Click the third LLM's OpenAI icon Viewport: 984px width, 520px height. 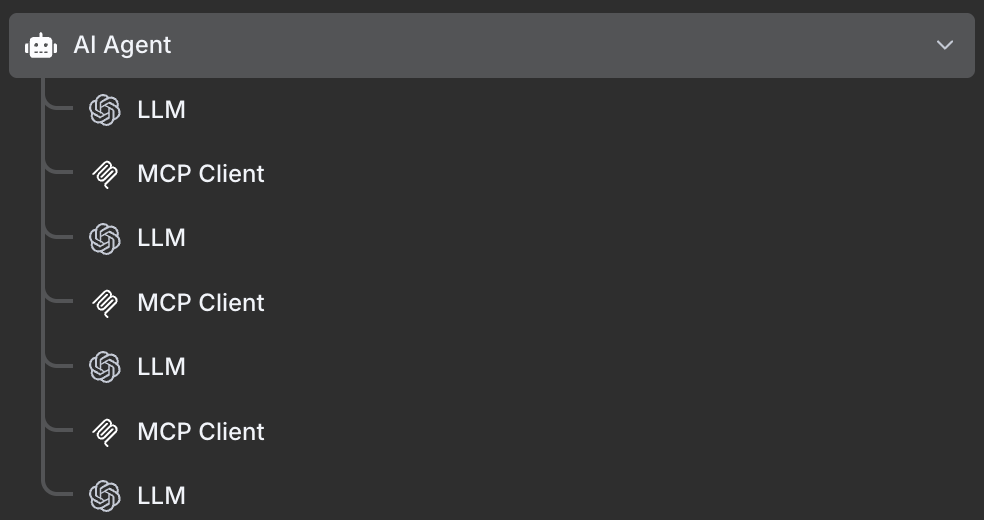tap(105, 367)
